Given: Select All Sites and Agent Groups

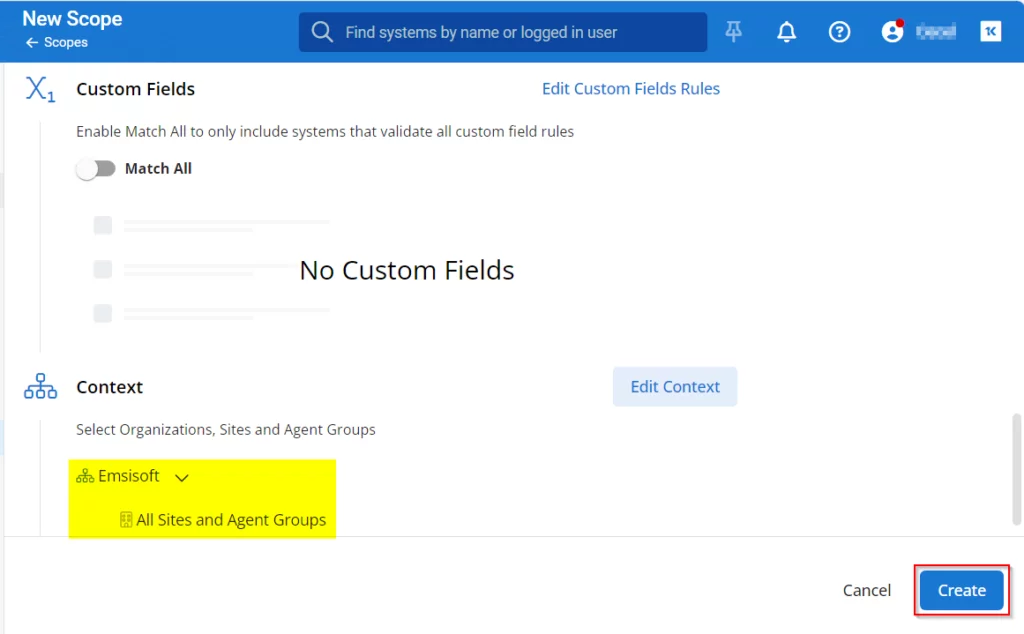Looking at the screenshot, I should [230, 520].
